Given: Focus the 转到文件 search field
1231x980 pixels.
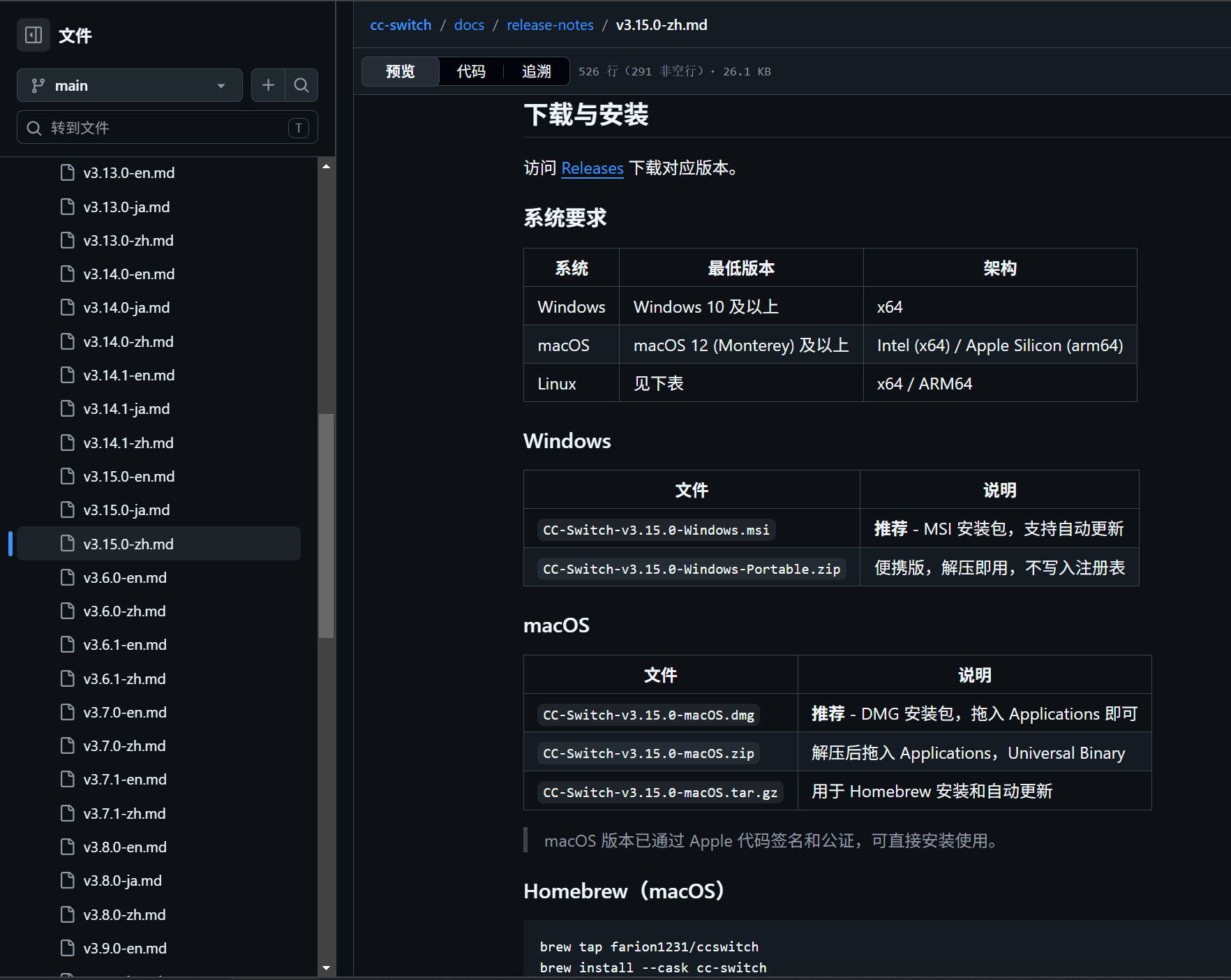Looking at the screenshot, I should pos(167,128).
